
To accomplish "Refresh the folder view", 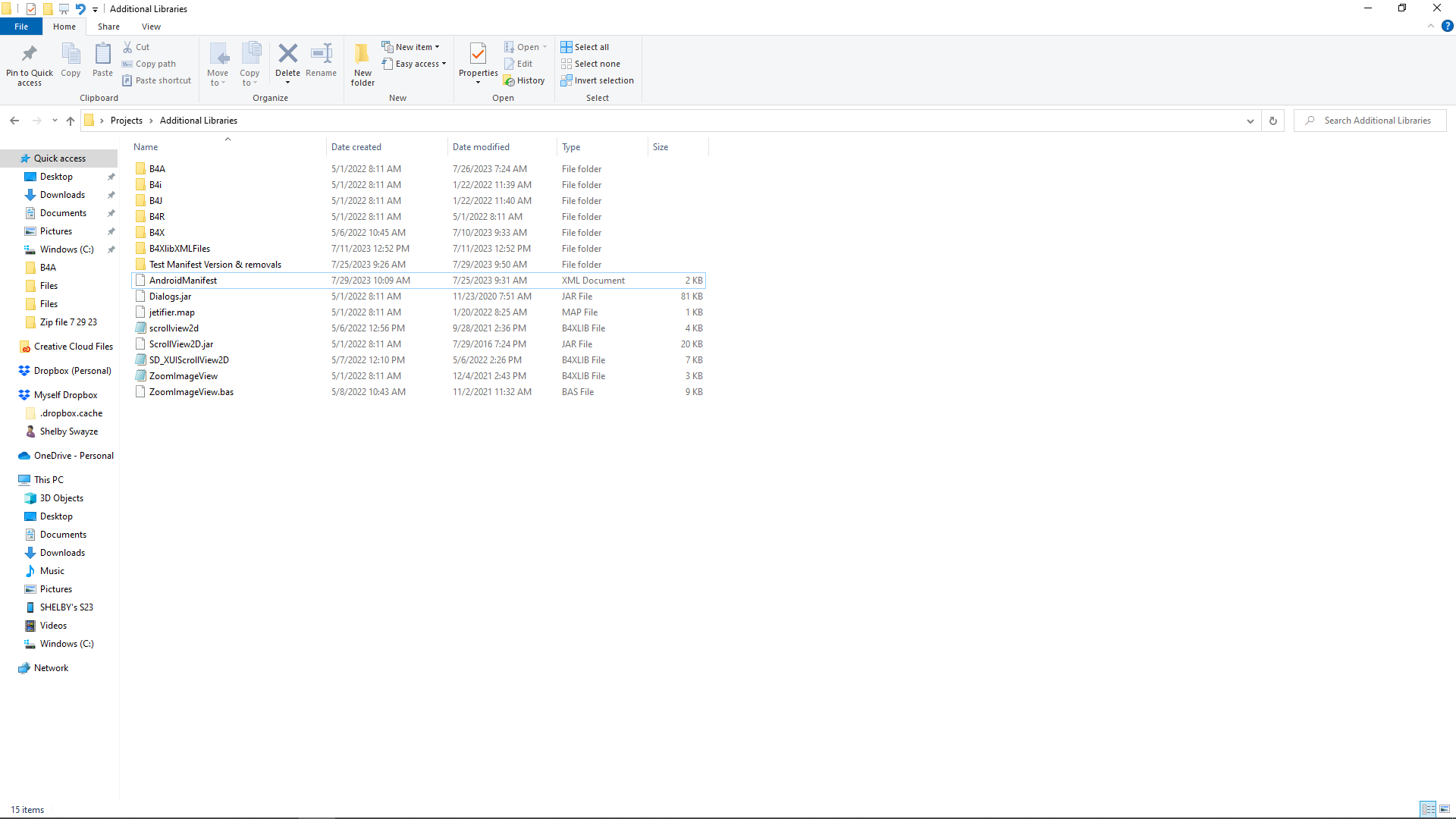I will (1273, 121).
